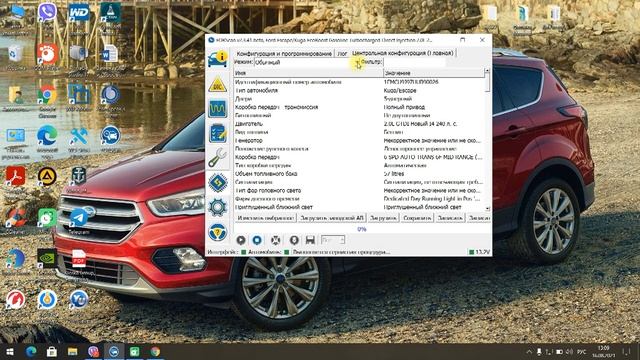The image size is (640, 360).
Task: Open the Windows Start menu
Action: (x=10, y=351)
